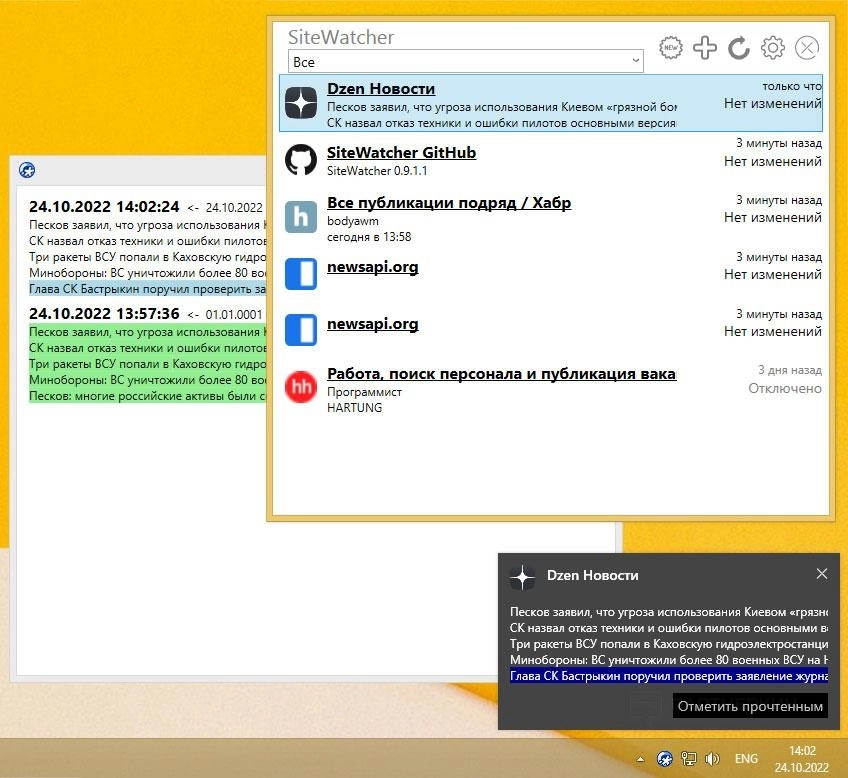Open SiteWatcher settings gear
848x778 pixels.
tap(772, 47)
